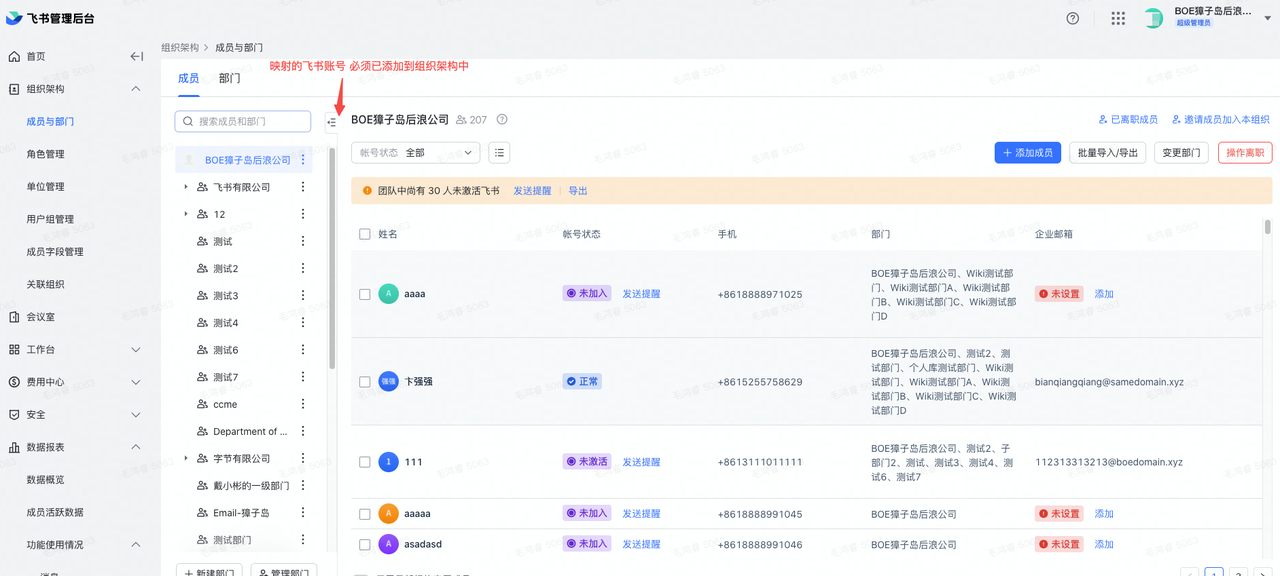Click the help icon next to member count 207

click(x=502, y=119)
